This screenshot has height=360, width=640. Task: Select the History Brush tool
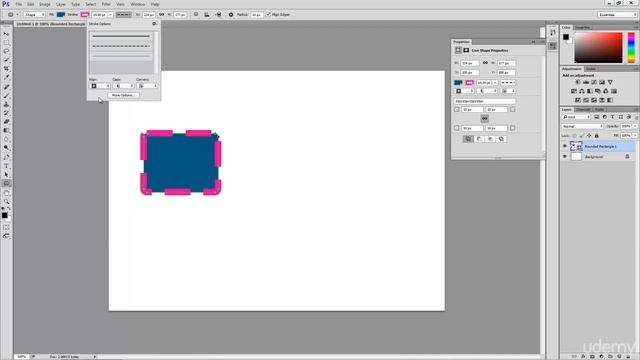tap(6, 113)
